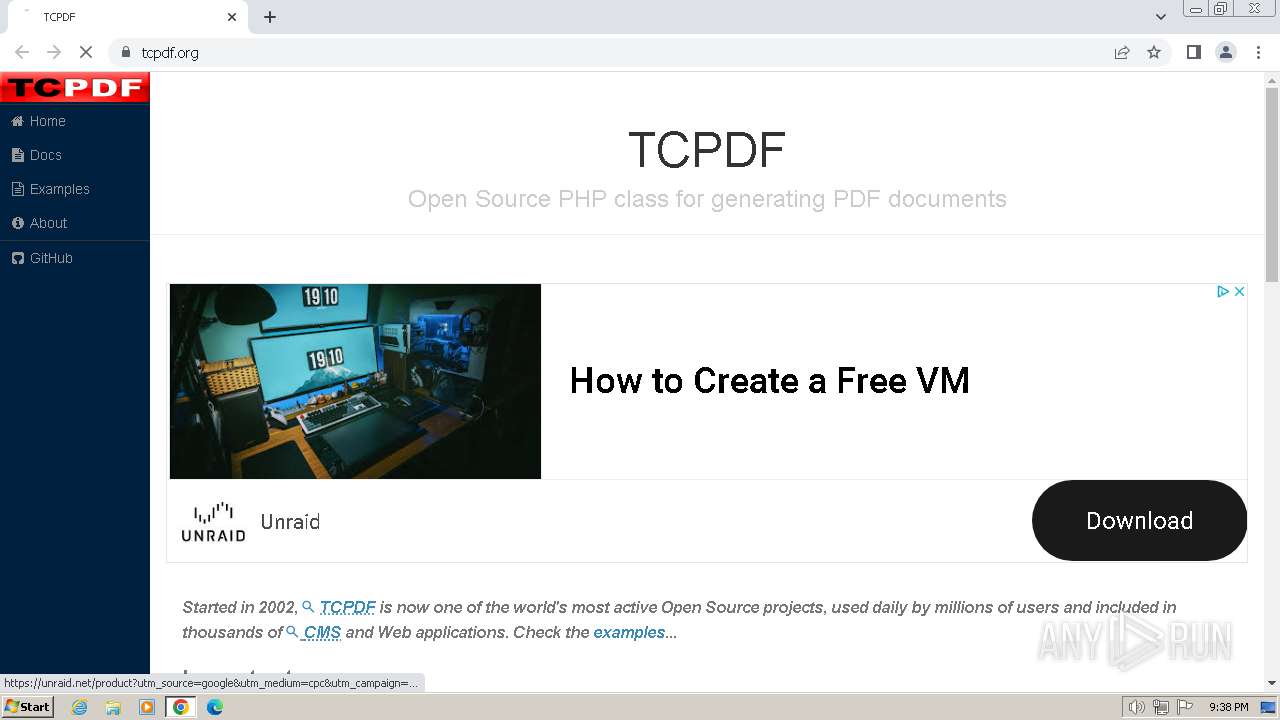Click the AdChoices triangle icon
Image resolution: width=1280 pixels, height=720 pixels.
[x=1222, y=292]
